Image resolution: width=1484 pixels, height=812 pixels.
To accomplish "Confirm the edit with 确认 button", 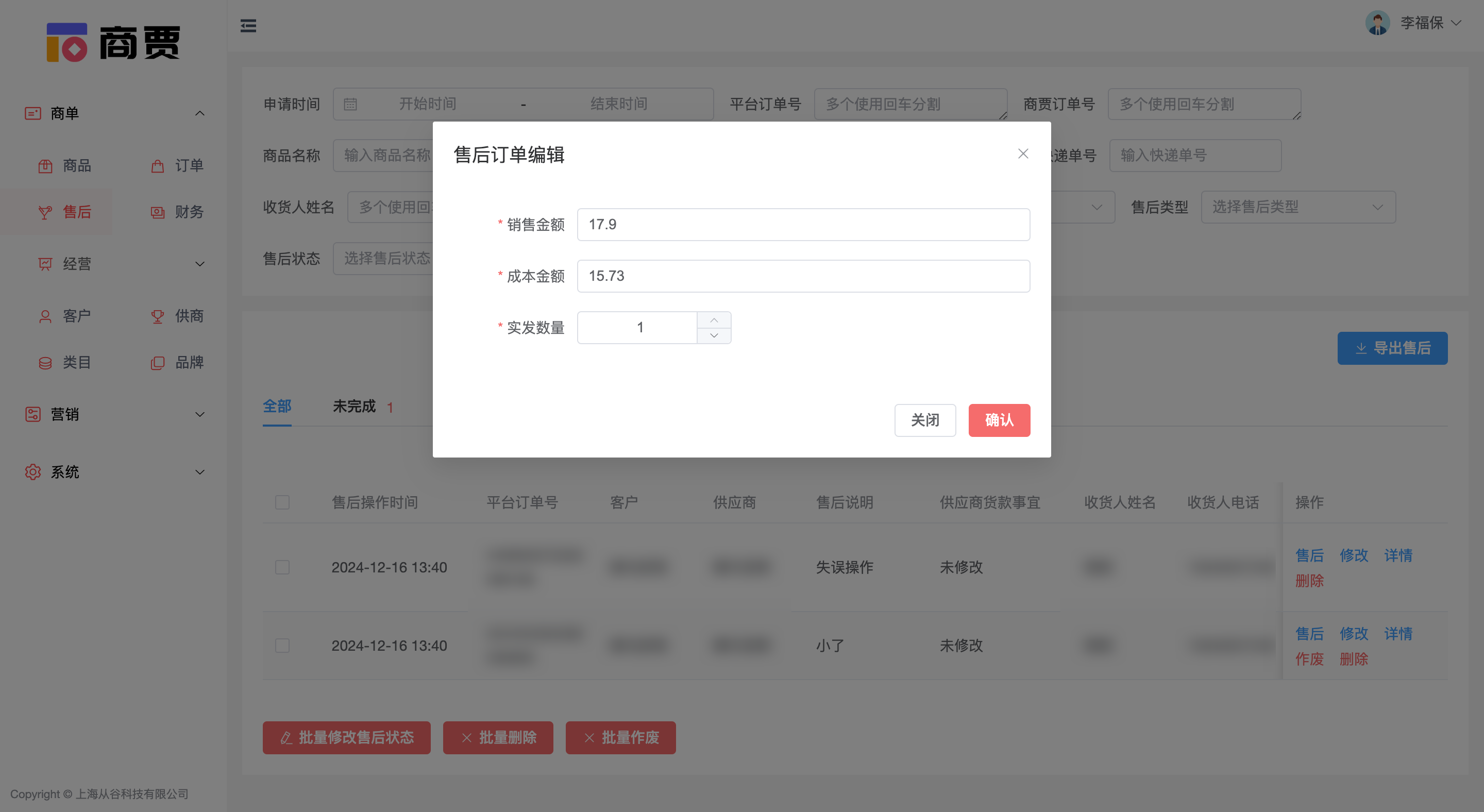I will click(999, 420).
